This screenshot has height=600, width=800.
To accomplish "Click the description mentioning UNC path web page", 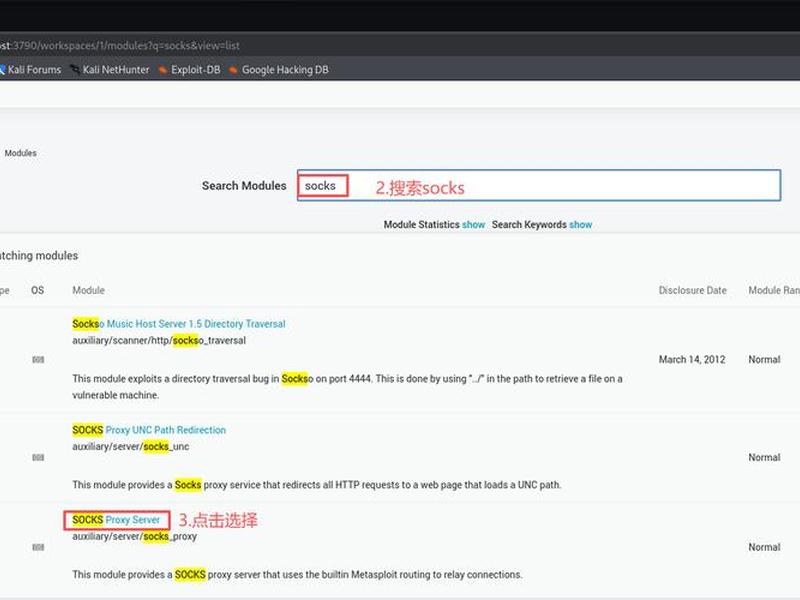I will (316, 485).
